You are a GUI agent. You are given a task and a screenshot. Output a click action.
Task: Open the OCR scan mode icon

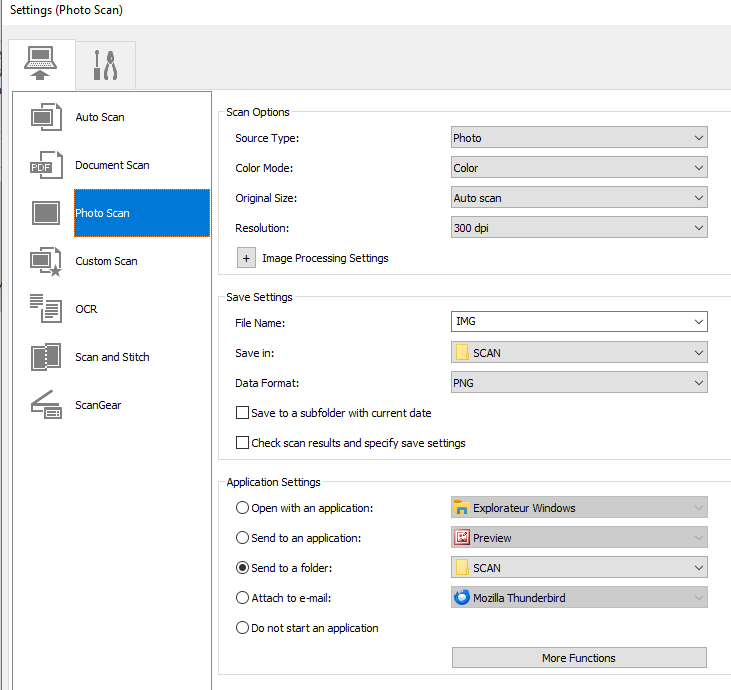point(46,309)
